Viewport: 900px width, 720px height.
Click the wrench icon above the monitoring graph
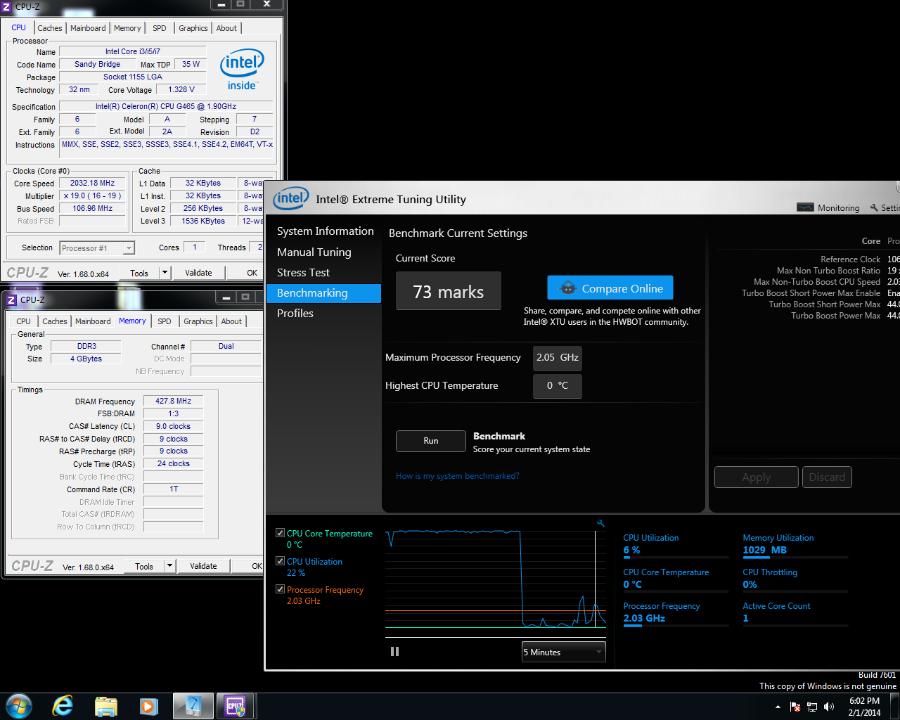pos(600,523)
